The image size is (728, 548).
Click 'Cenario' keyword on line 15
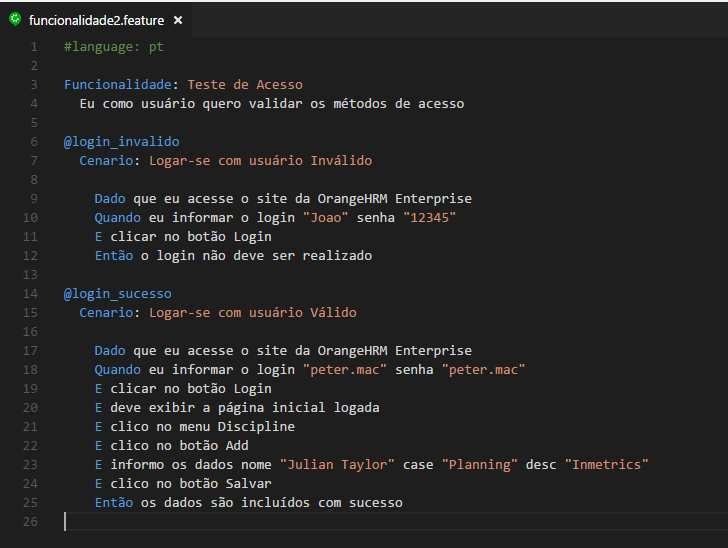coord(106,313)
